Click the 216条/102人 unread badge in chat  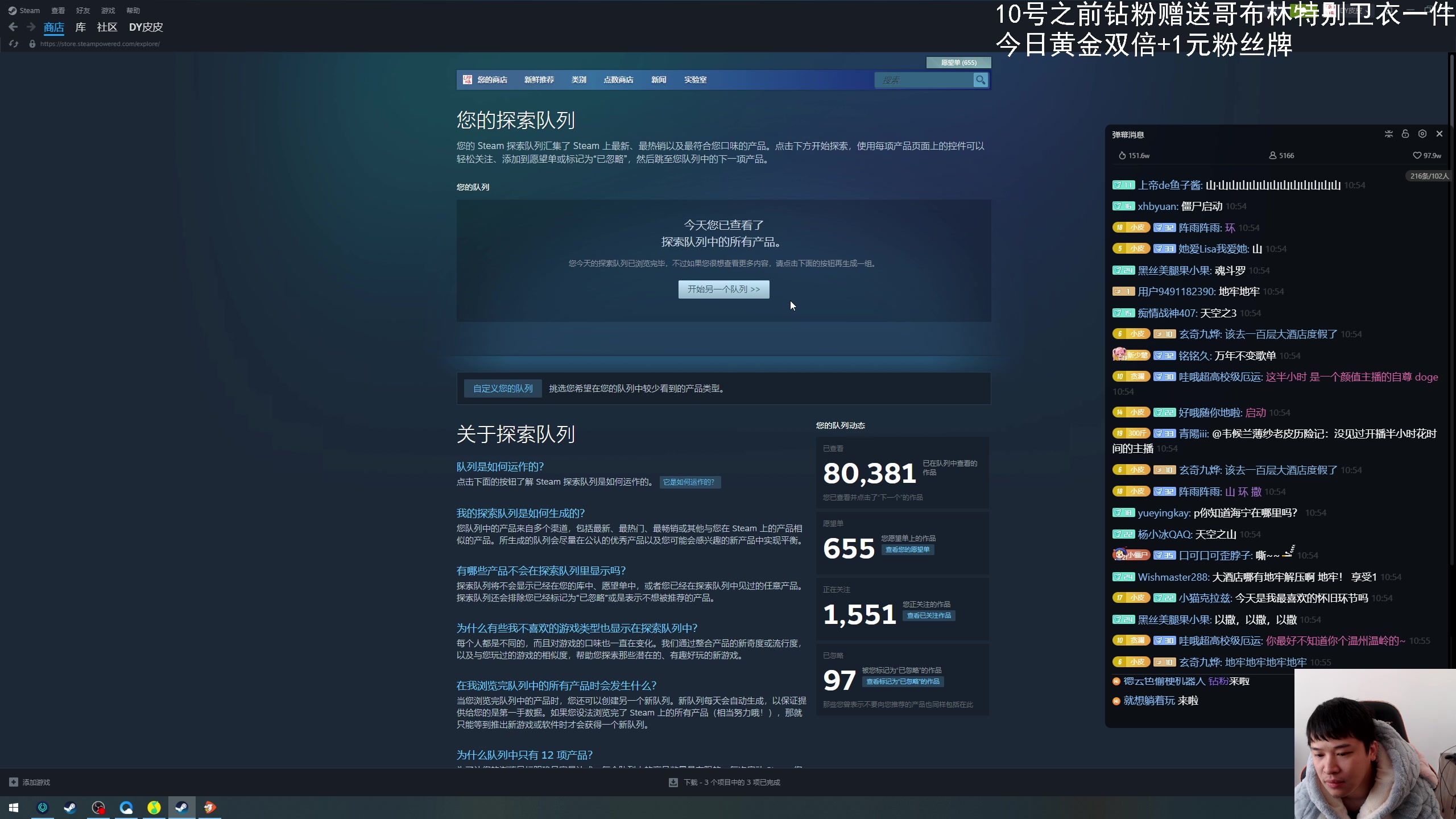click(x=1429, y=176)
